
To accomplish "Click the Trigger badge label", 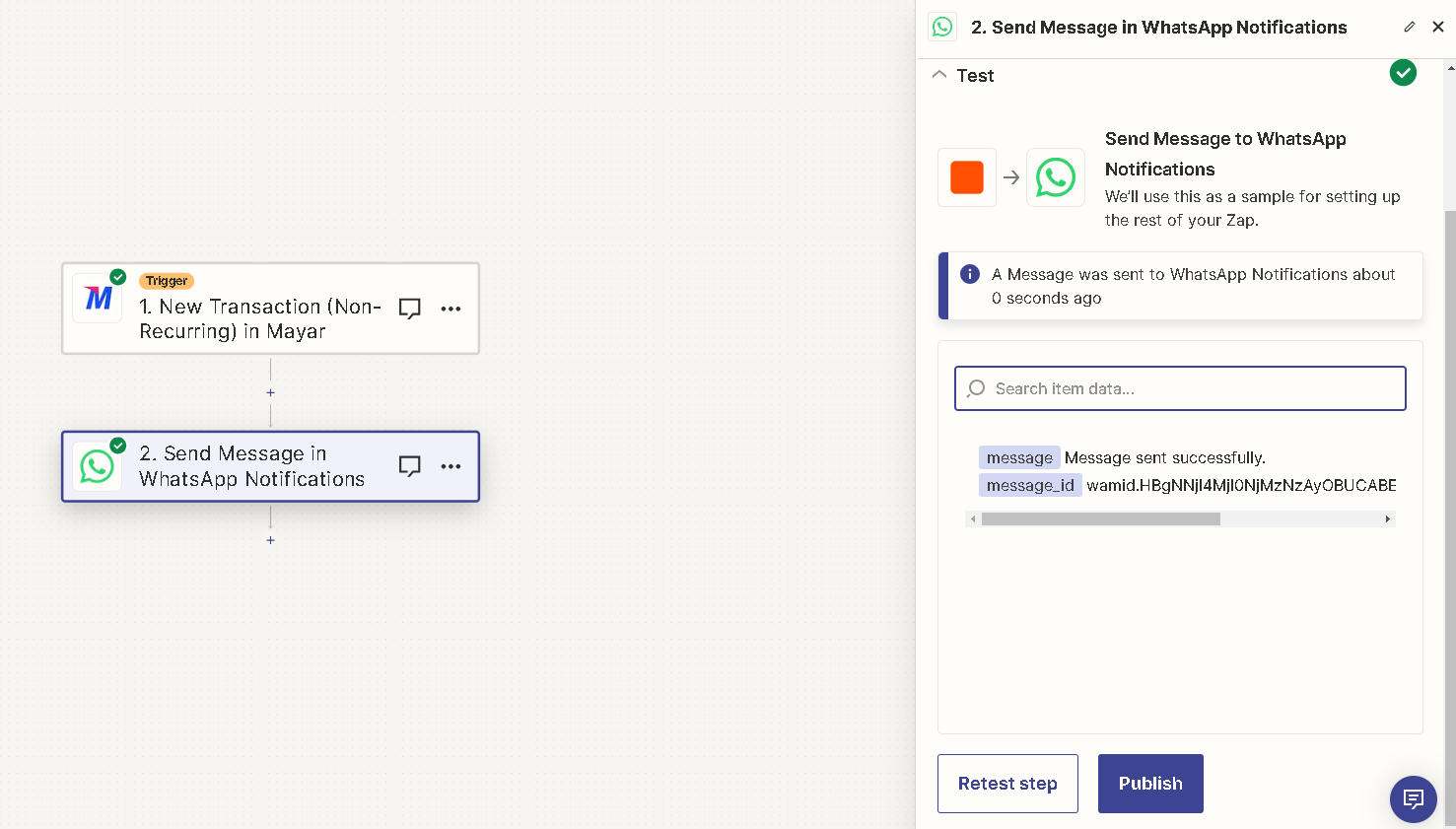I will (x=167, y=281).
